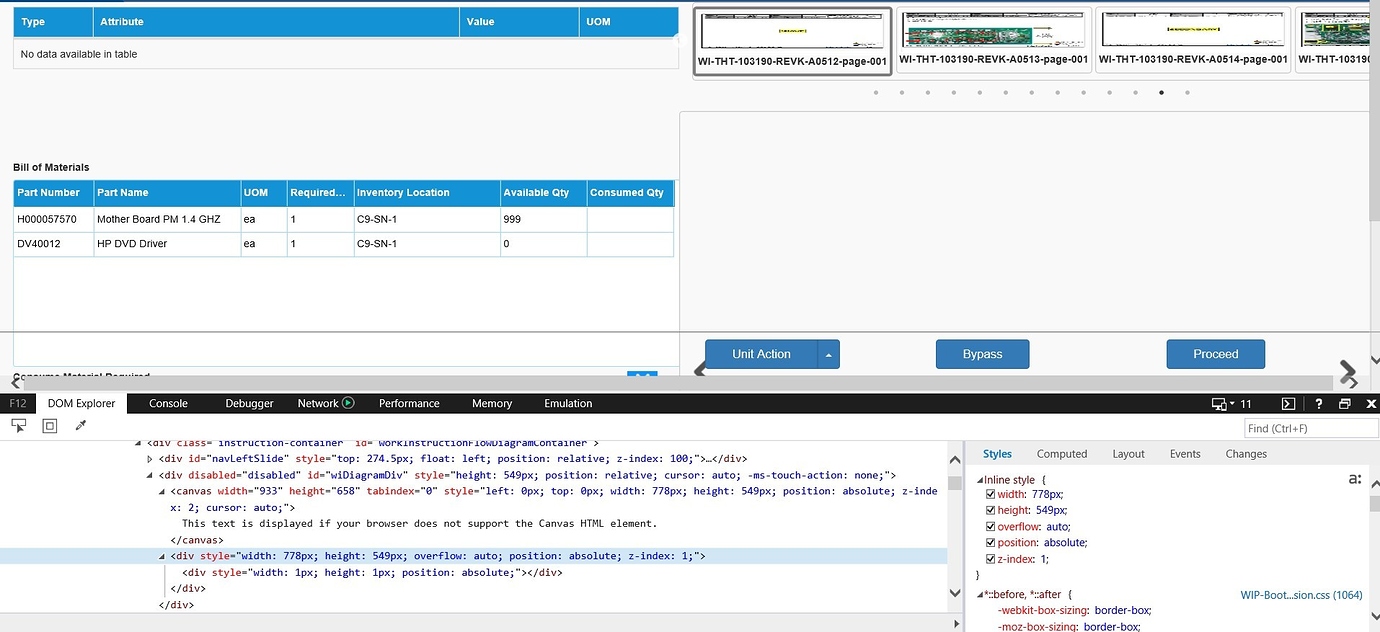Click the first carousel pagination dot

click(876, 93)
